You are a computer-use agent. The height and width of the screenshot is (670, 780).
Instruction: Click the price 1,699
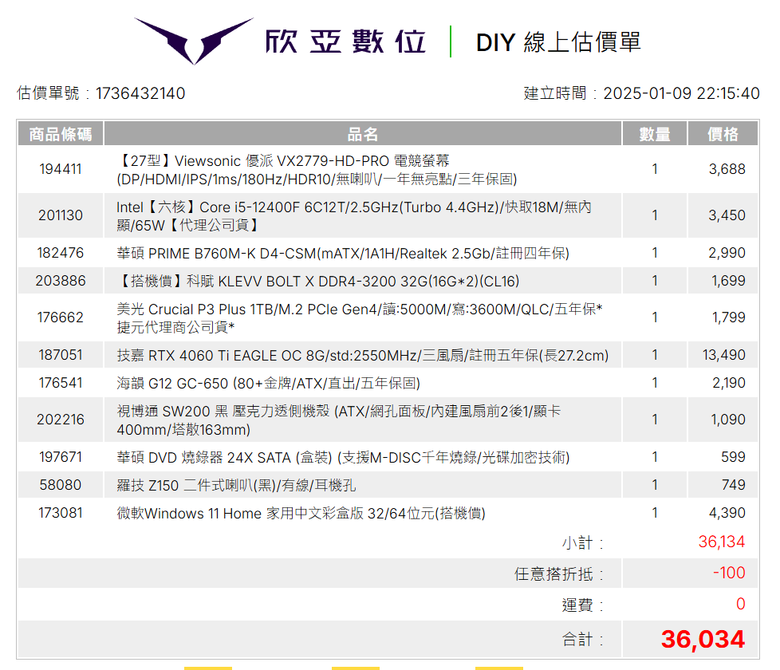728,281
